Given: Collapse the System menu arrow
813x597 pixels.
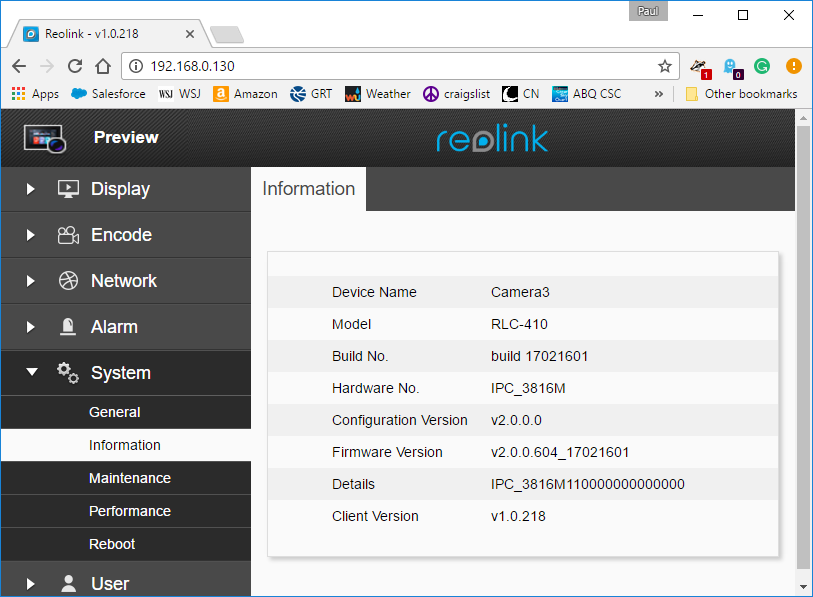Looking at the screenshot, I should pos(32,372).
